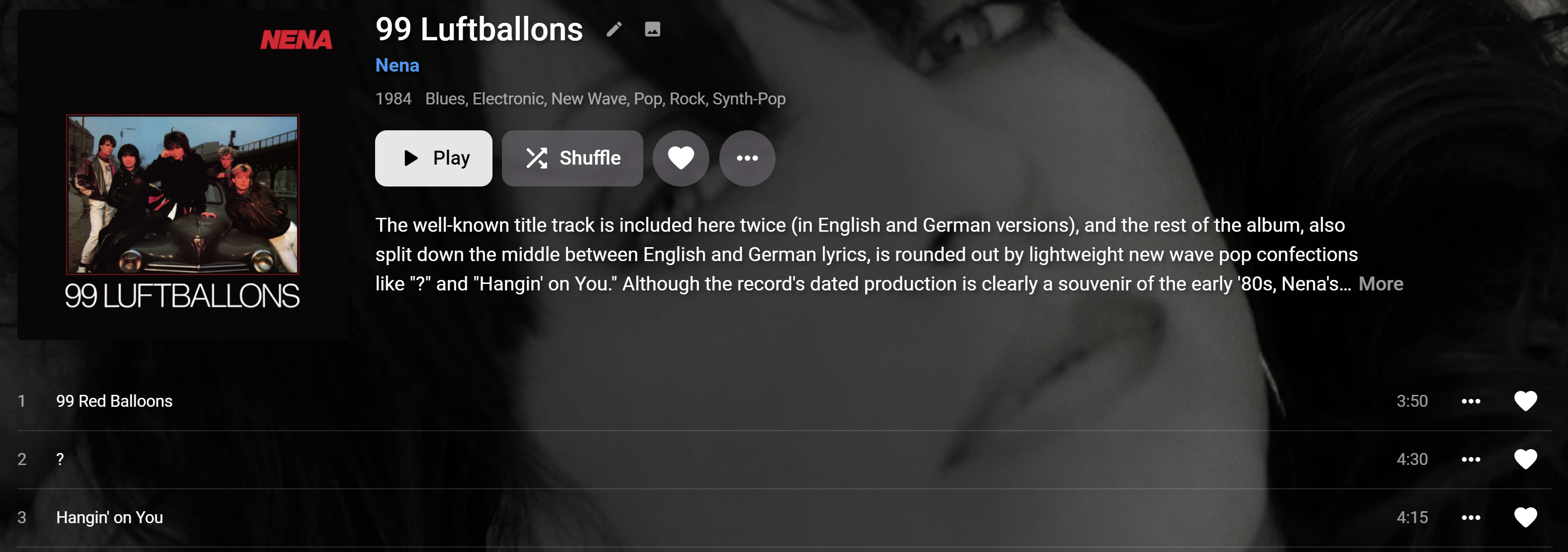Toggle favorite heart on the ? track
1568x552 pixels.
pos(1525,460)
